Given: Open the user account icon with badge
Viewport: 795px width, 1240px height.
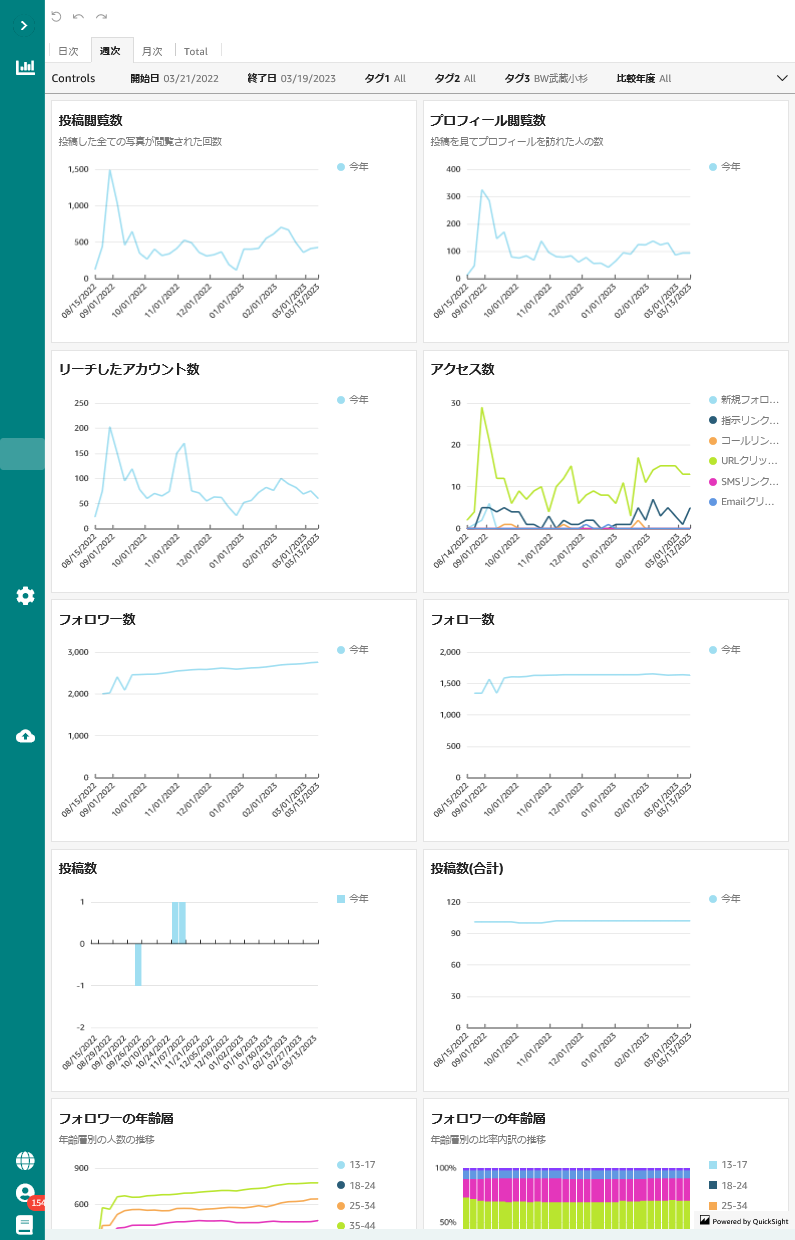Looking at the screenshot, I should pos(25,1193).
